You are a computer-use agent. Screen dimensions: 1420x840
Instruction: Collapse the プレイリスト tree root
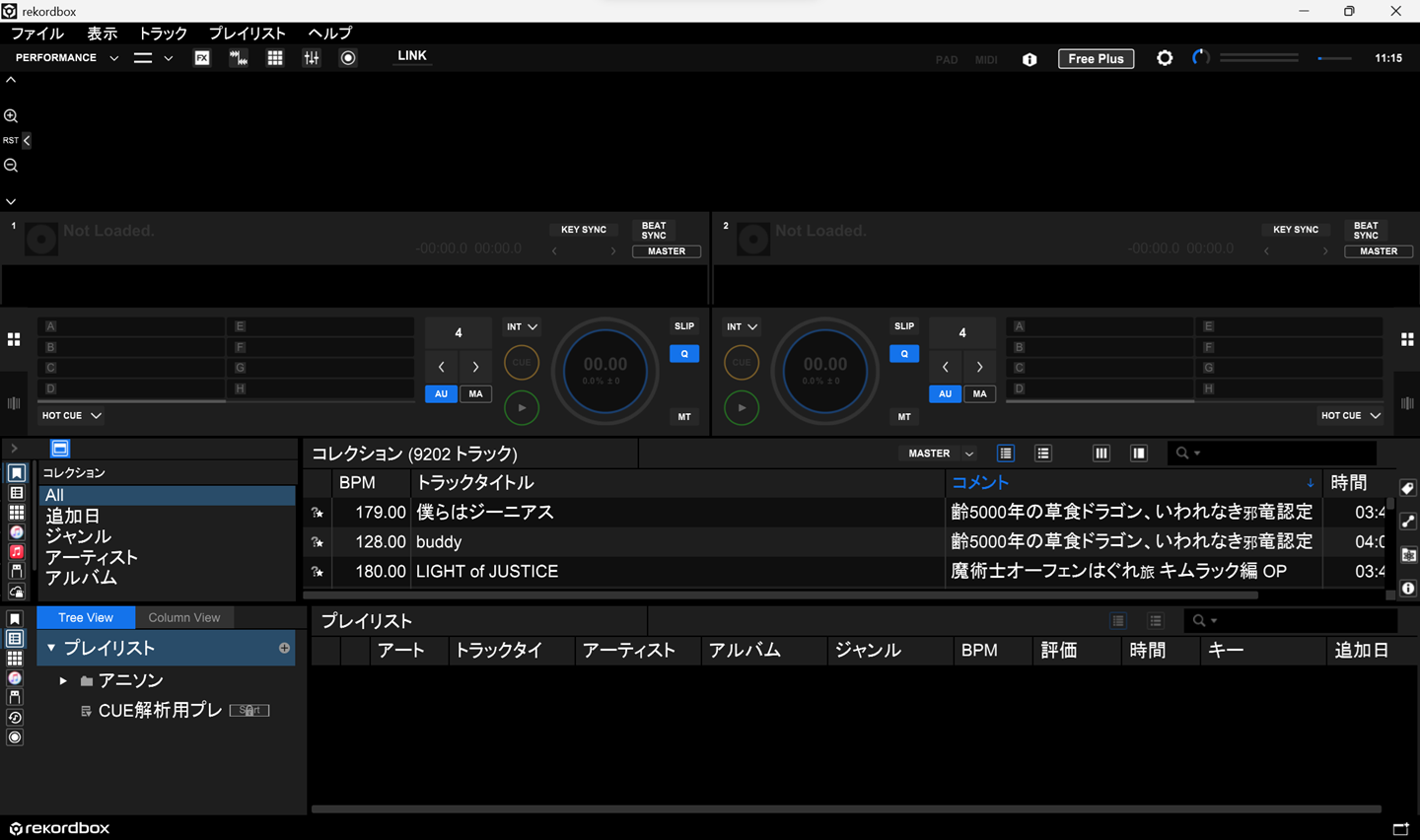(x=51, y=648)
